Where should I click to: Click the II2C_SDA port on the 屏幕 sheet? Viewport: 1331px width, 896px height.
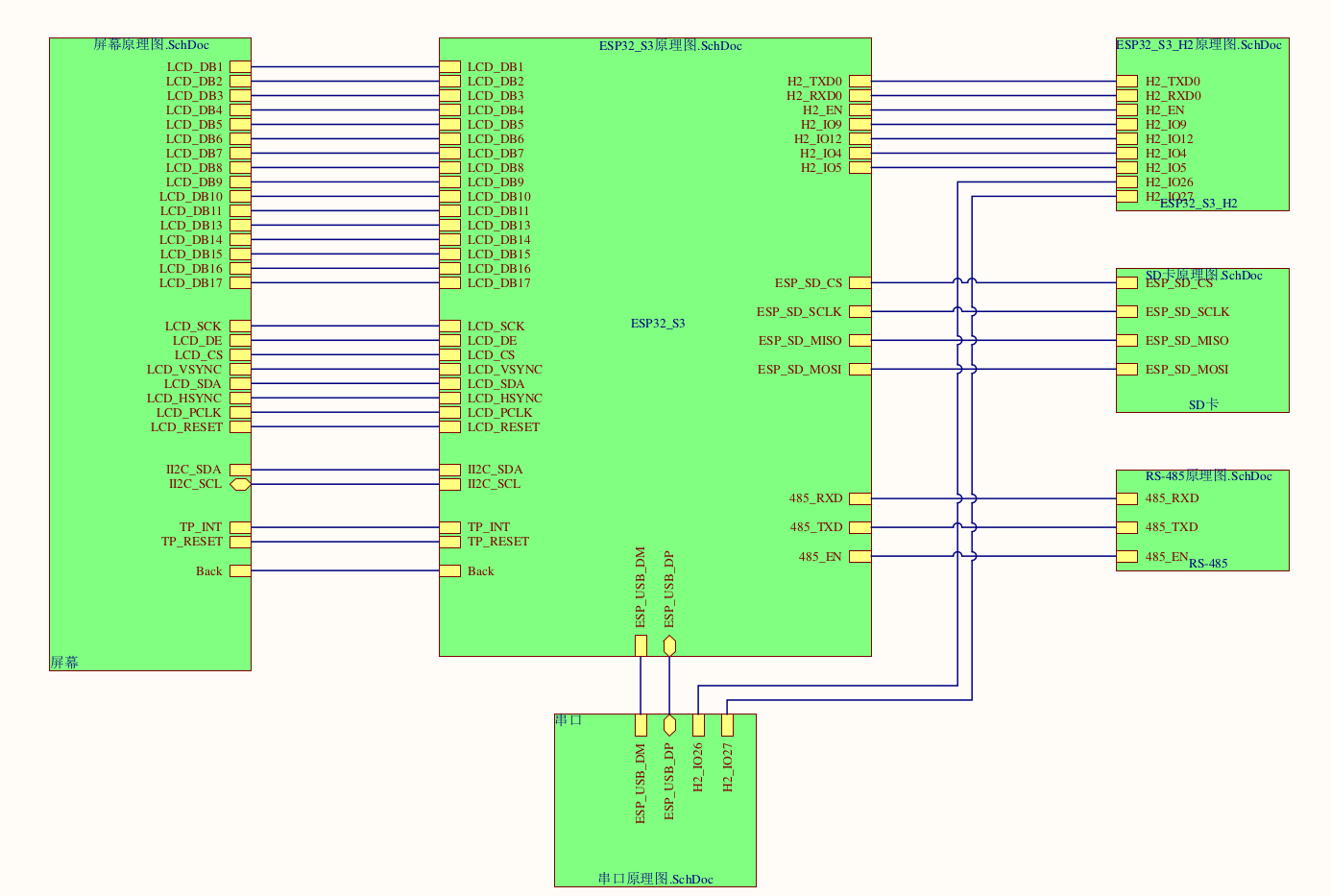click(240, 470)
